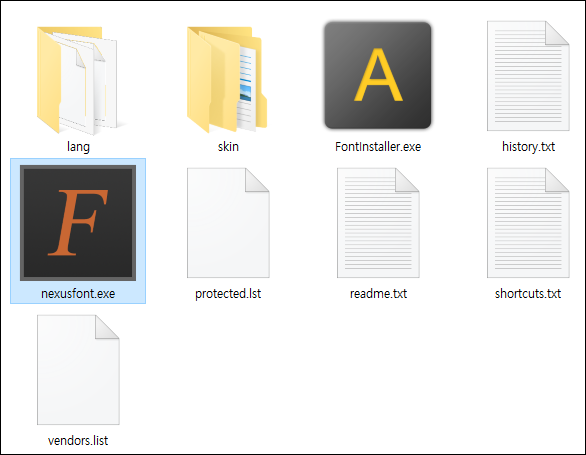Click the "skin" folder name label
The width and height of the screenshot is (586, 455).
[228, 147]
